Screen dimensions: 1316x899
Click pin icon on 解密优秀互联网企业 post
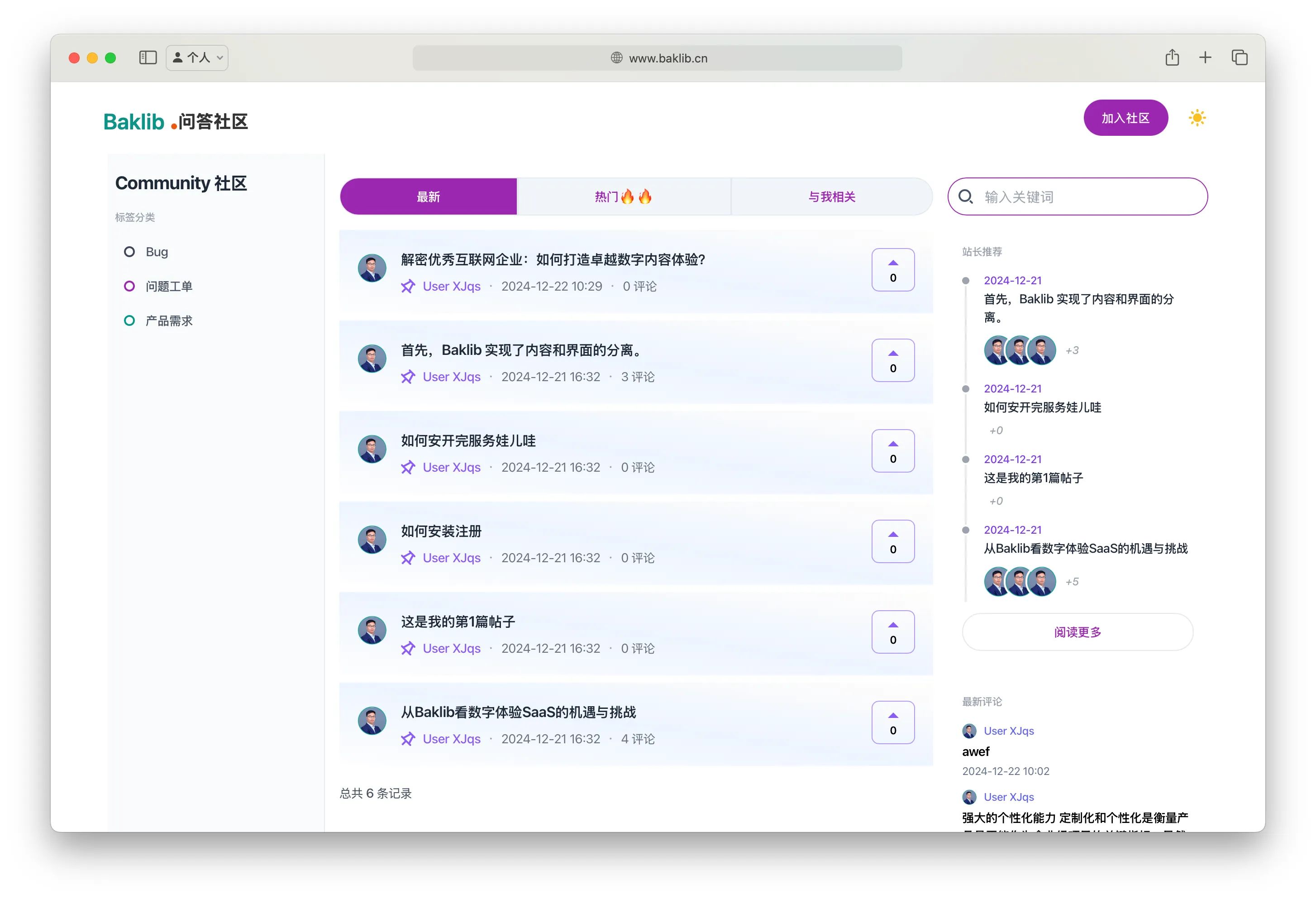click(408, 286)
